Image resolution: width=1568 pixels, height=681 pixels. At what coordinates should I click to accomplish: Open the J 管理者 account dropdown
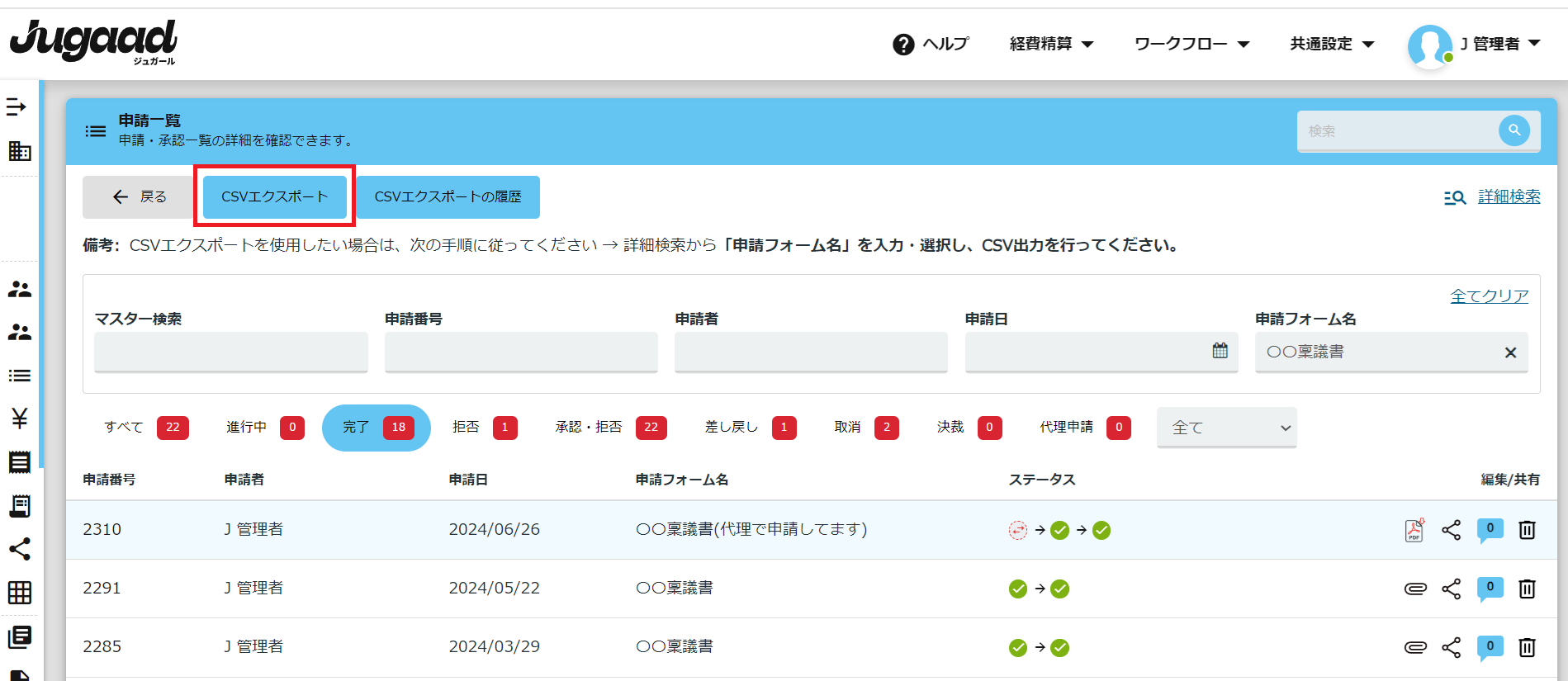coord(1500,44)
